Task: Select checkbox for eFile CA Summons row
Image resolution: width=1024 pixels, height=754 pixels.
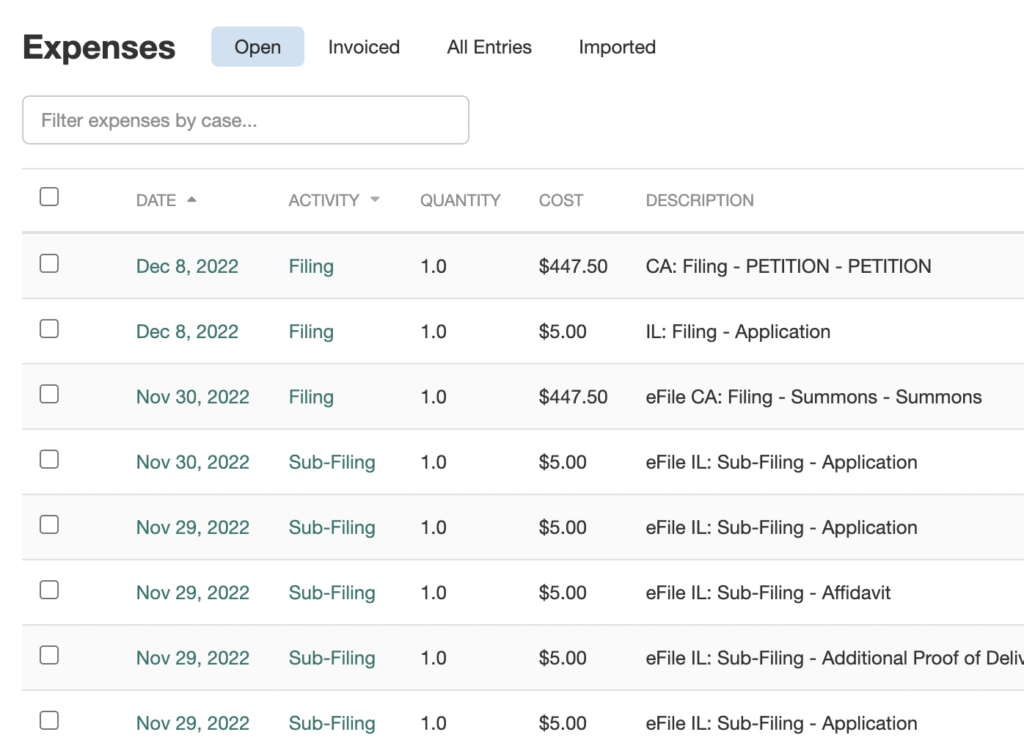Action: (49, 394)
